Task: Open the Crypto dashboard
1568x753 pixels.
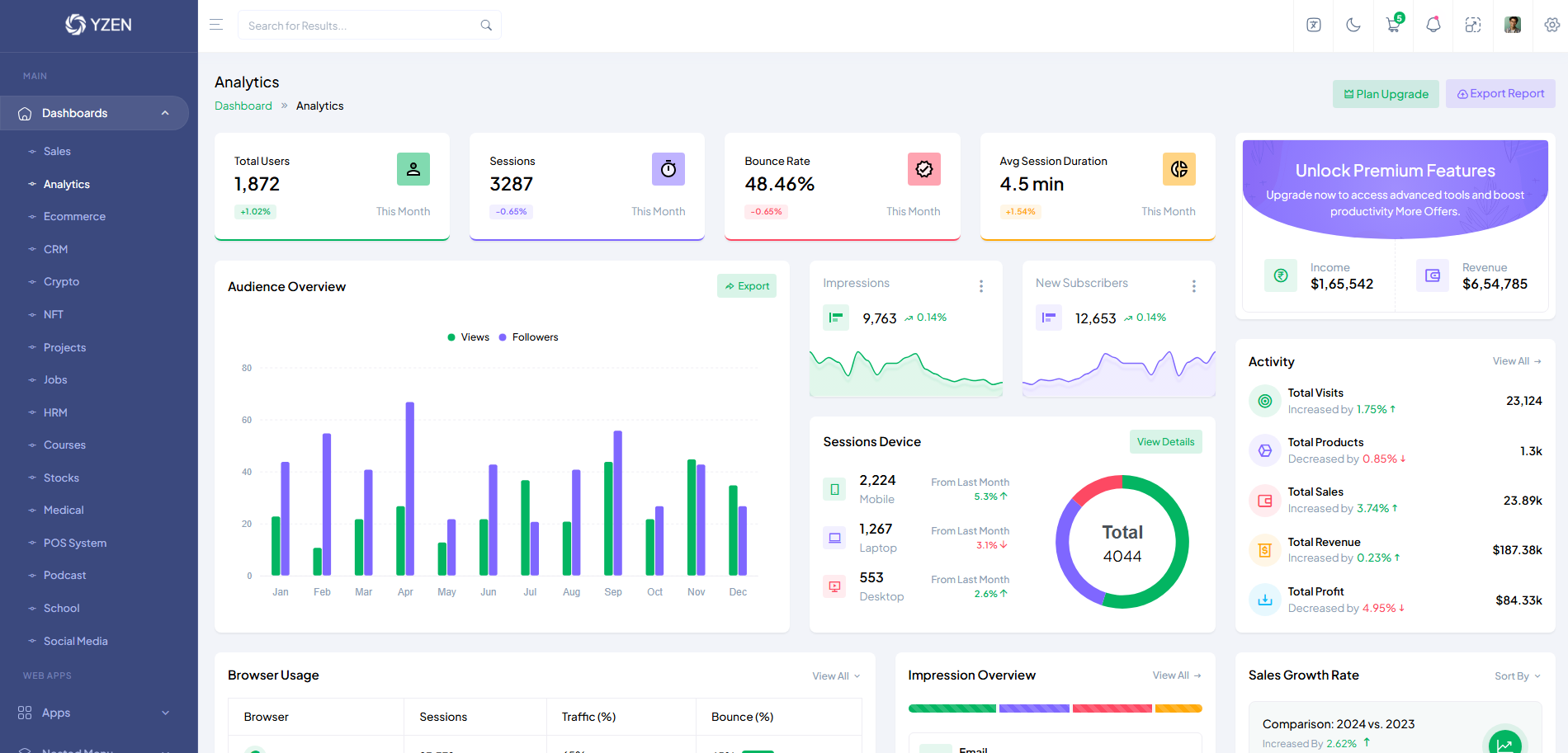Action: (x=61, y=281)
